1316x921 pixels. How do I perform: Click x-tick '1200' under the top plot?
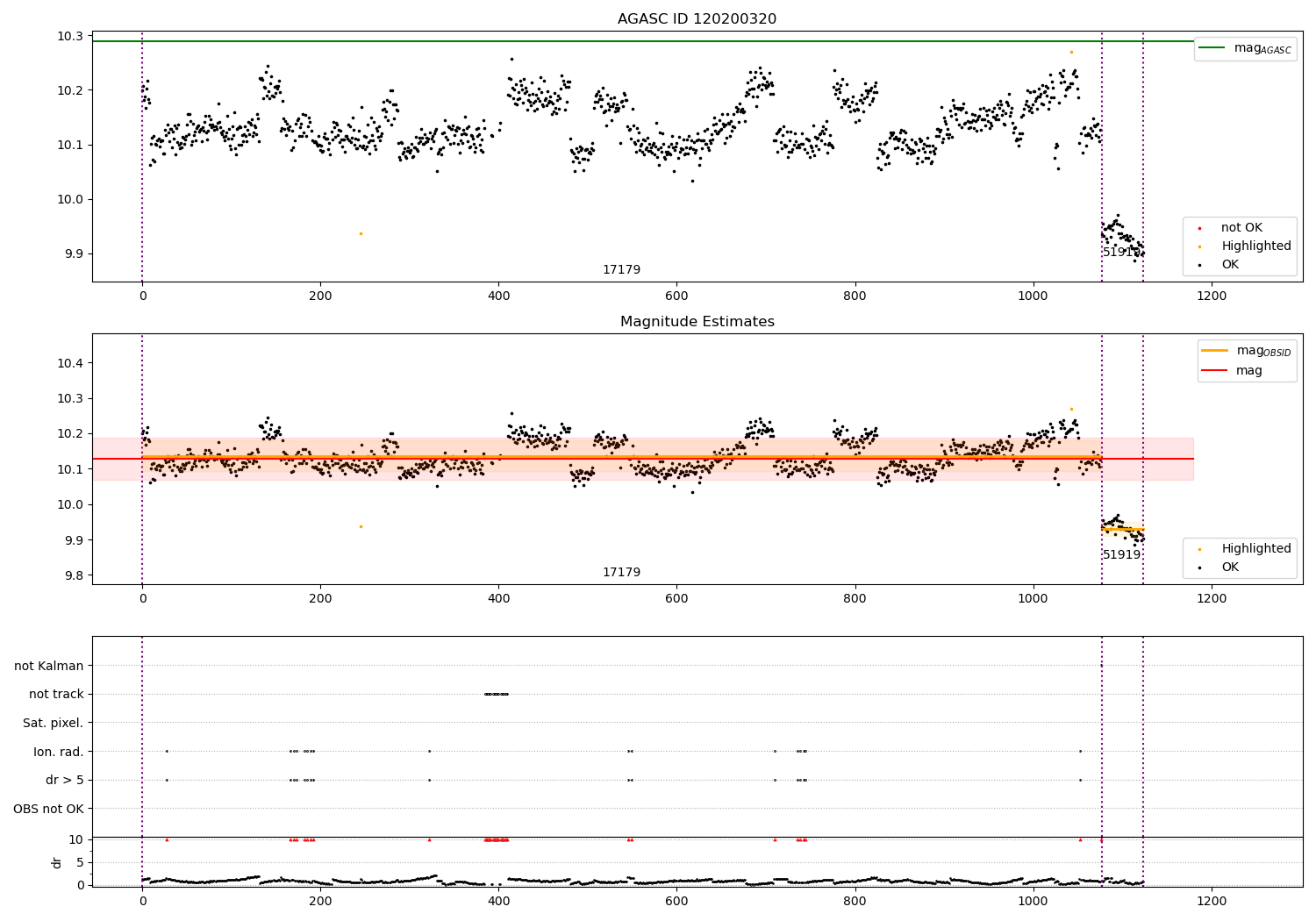coord(1212,296)
